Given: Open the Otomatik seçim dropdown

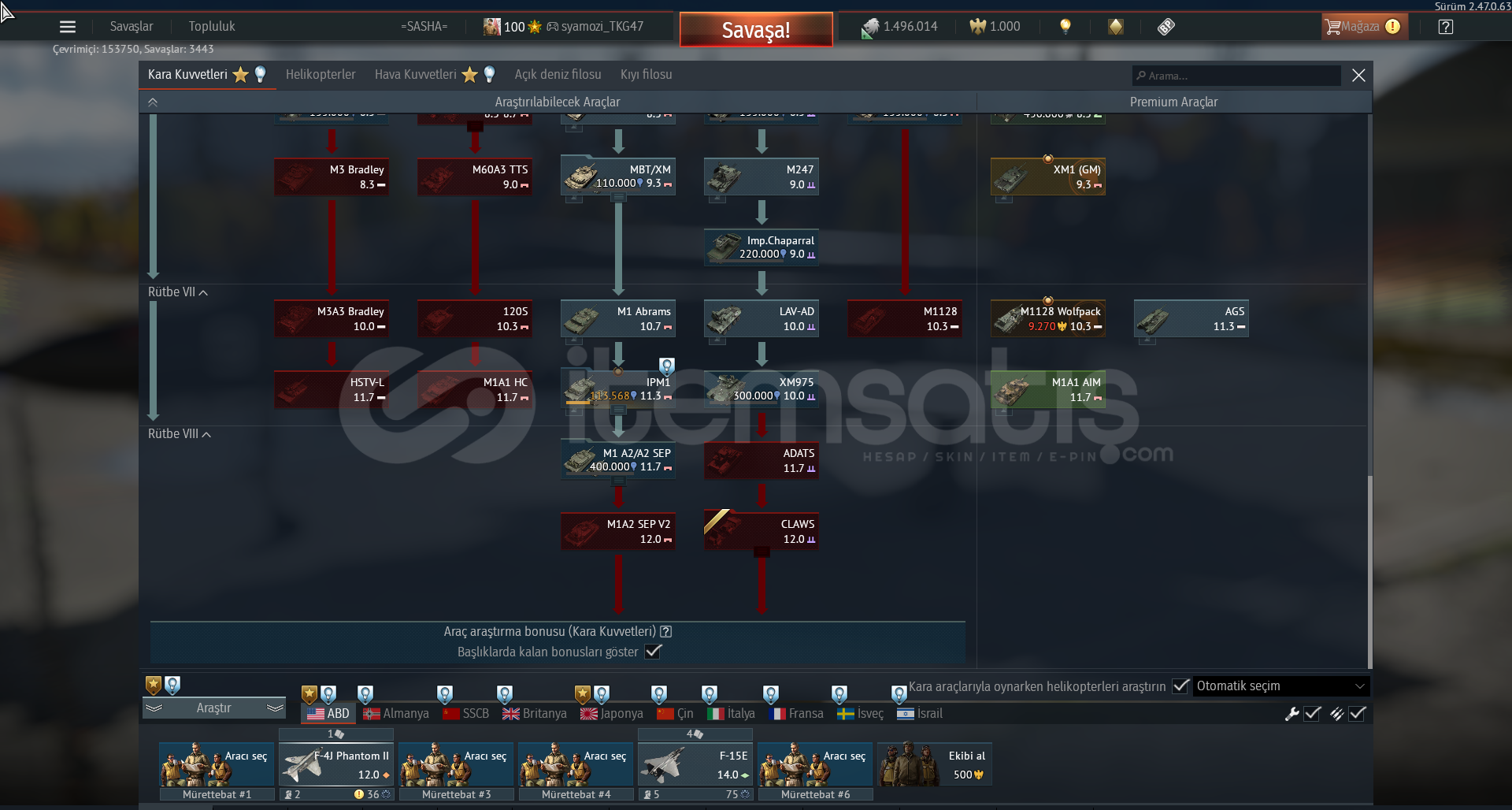Looking at the screenshot, I should (x=1281, y=686).
